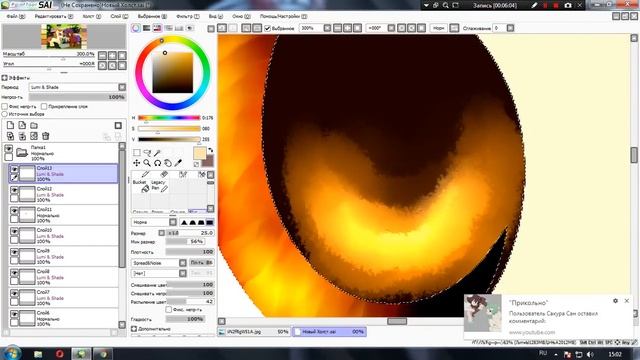Hide the Слой10 layer

click(14, 231)
